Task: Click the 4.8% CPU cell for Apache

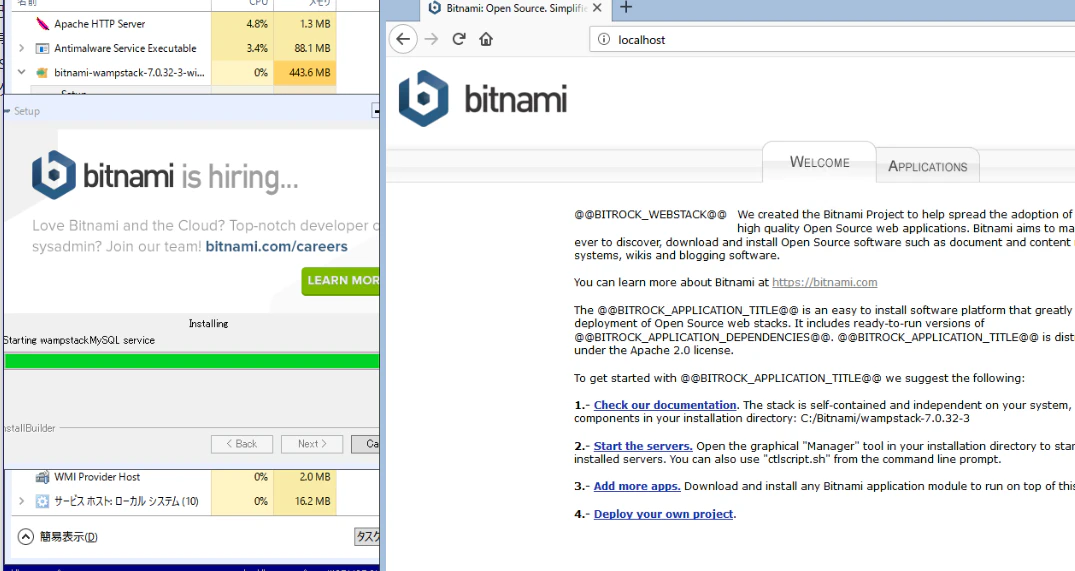Action: click(242, 24)
